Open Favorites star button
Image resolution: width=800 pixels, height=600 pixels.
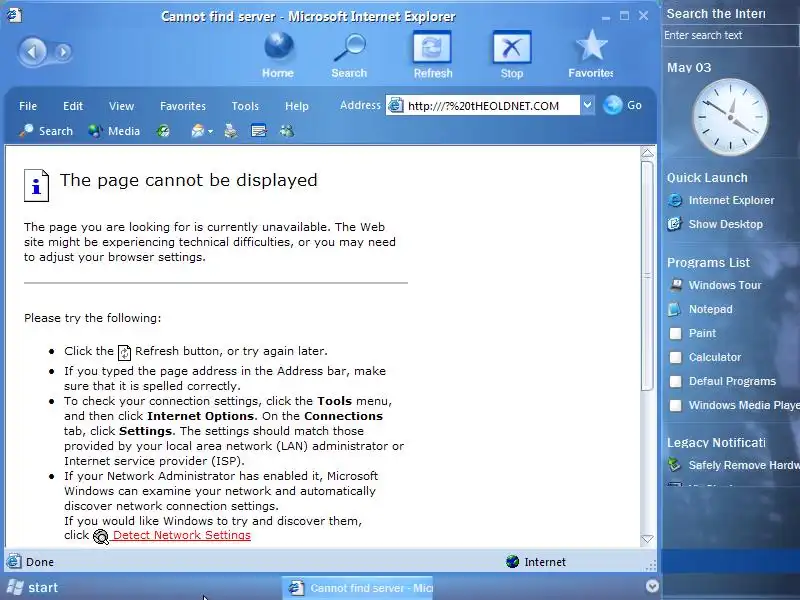click(591, 54)
